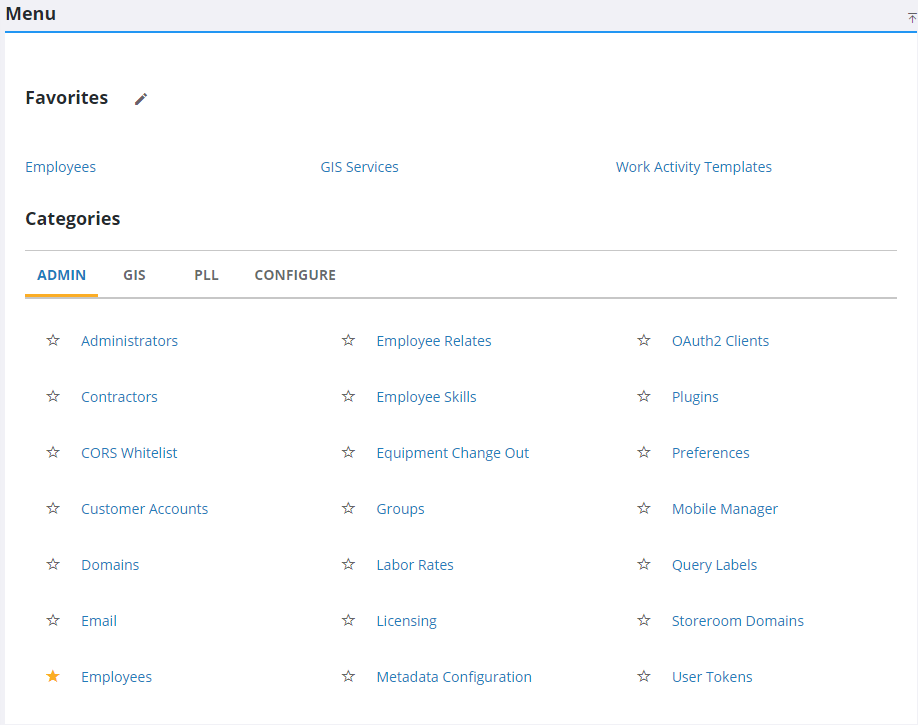Open the CONFIGURE category tab
The image size is (918, 725).
pyautogui.click(x=295, y=275)
